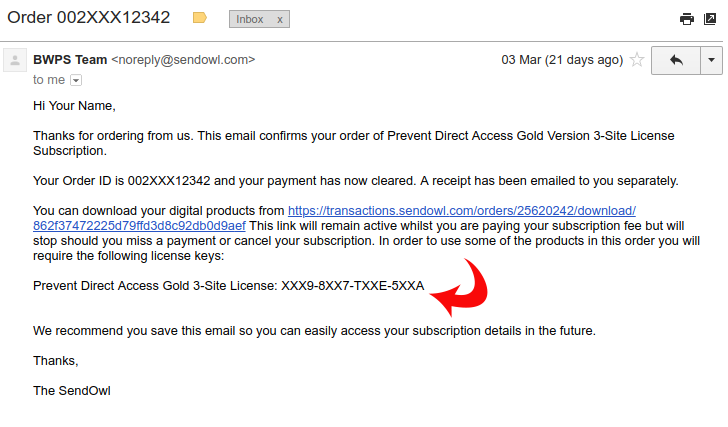Click the sender's avatar thumbnail
The image size is (728, 427).
click(15, 60)
